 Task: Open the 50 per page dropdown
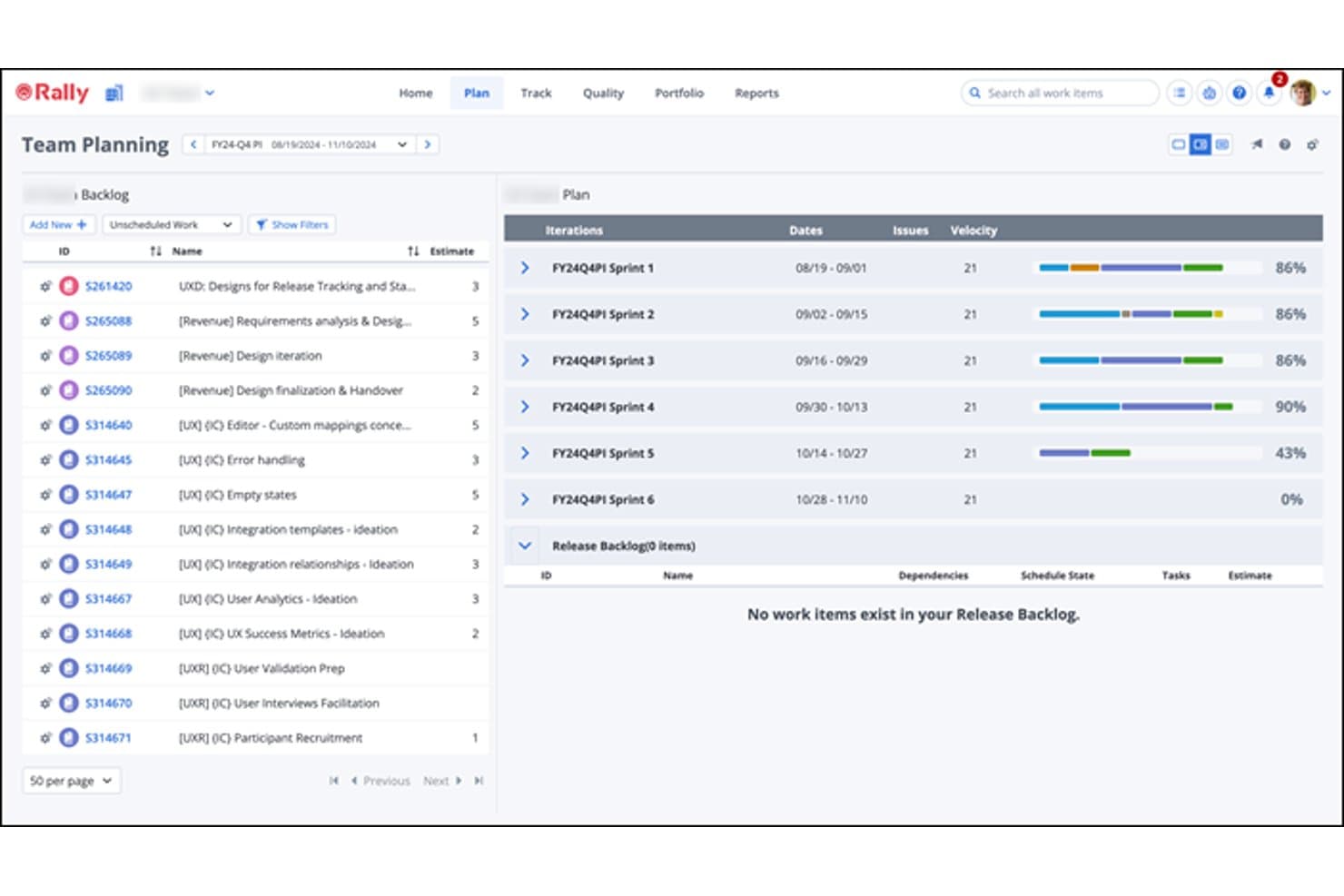coord(71,781)
